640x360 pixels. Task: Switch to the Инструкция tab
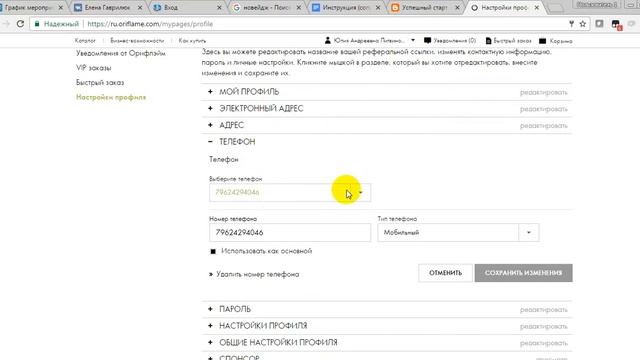point(345,8)
